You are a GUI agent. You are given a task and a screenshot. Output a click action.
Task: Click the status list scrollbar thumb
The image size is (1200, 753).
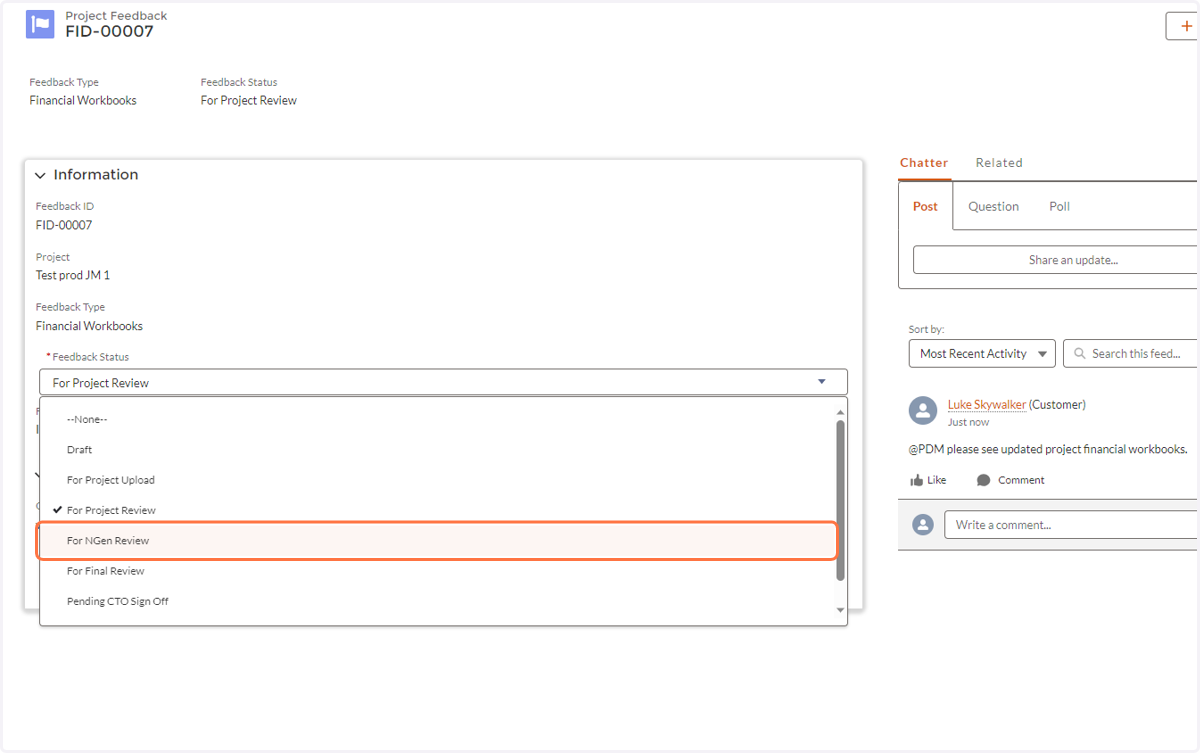841,500
